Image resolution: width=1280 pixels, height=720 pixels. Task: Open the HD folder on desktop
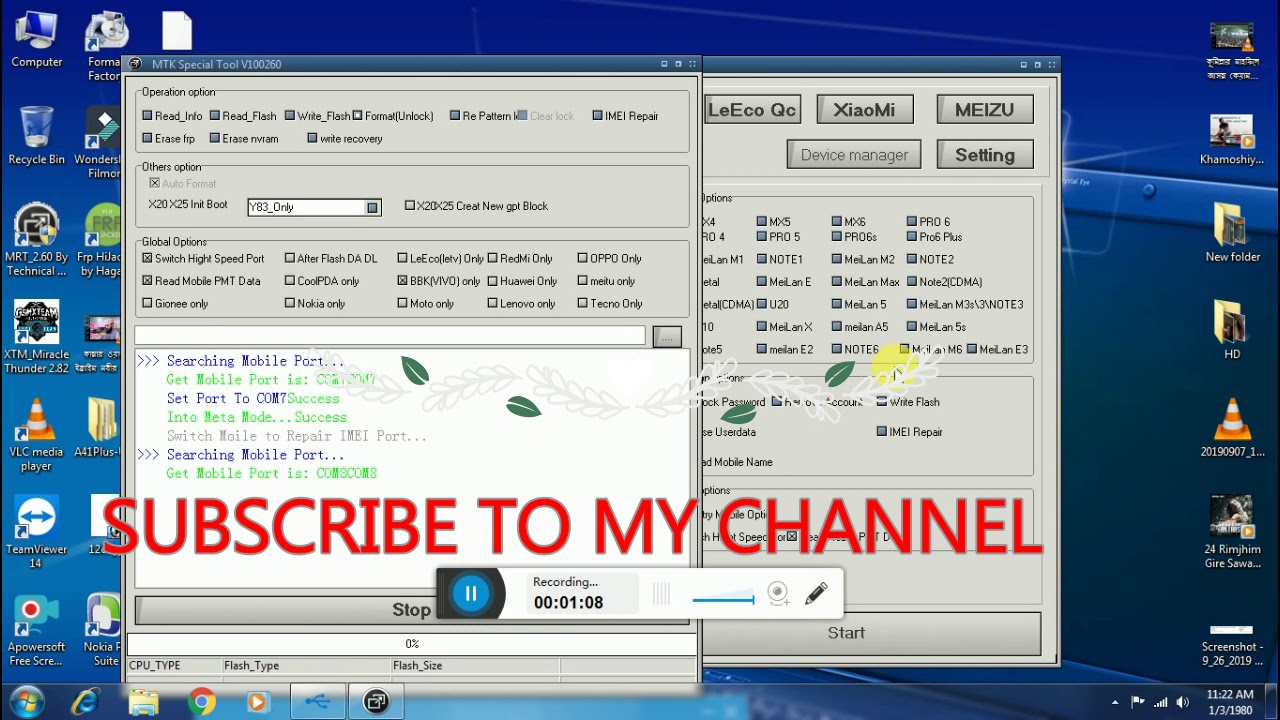click(1232, 330)
